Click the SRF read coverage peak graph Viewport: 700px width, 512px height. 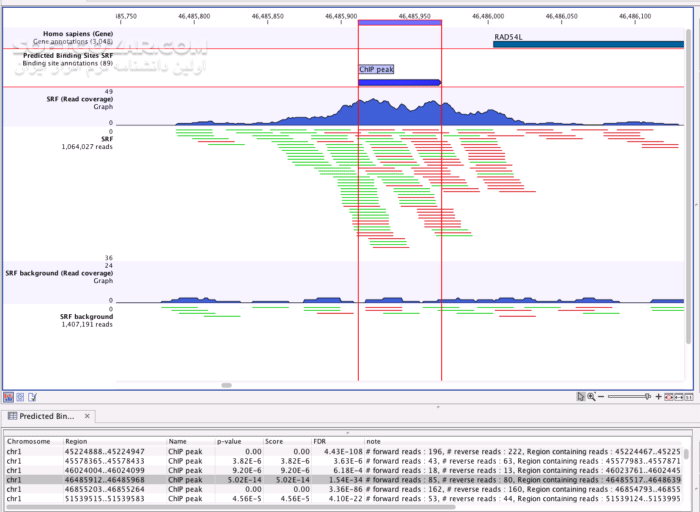[x=399, y=112]
